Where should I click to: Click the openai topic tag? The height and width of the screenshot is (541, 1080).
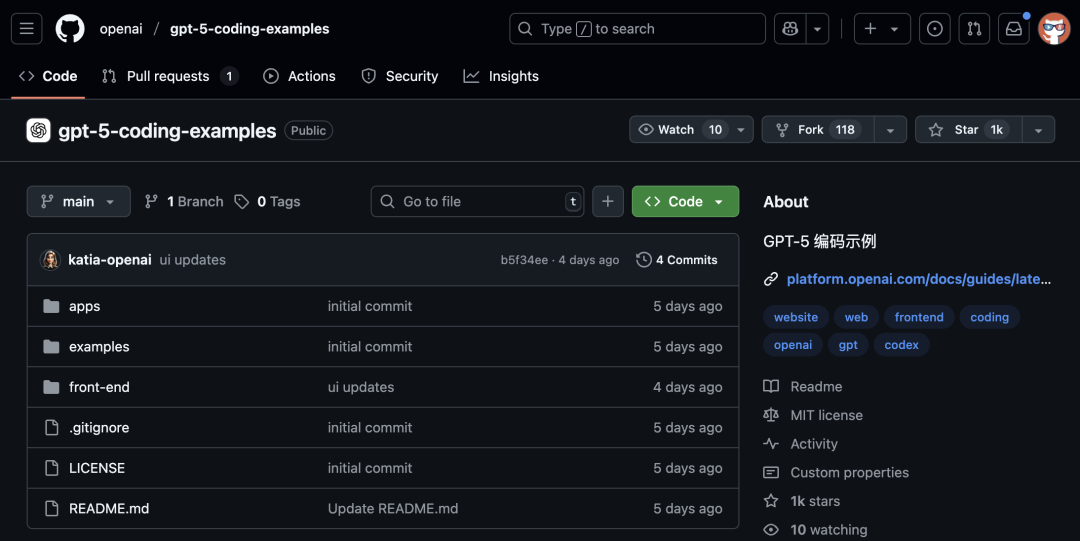793,345
